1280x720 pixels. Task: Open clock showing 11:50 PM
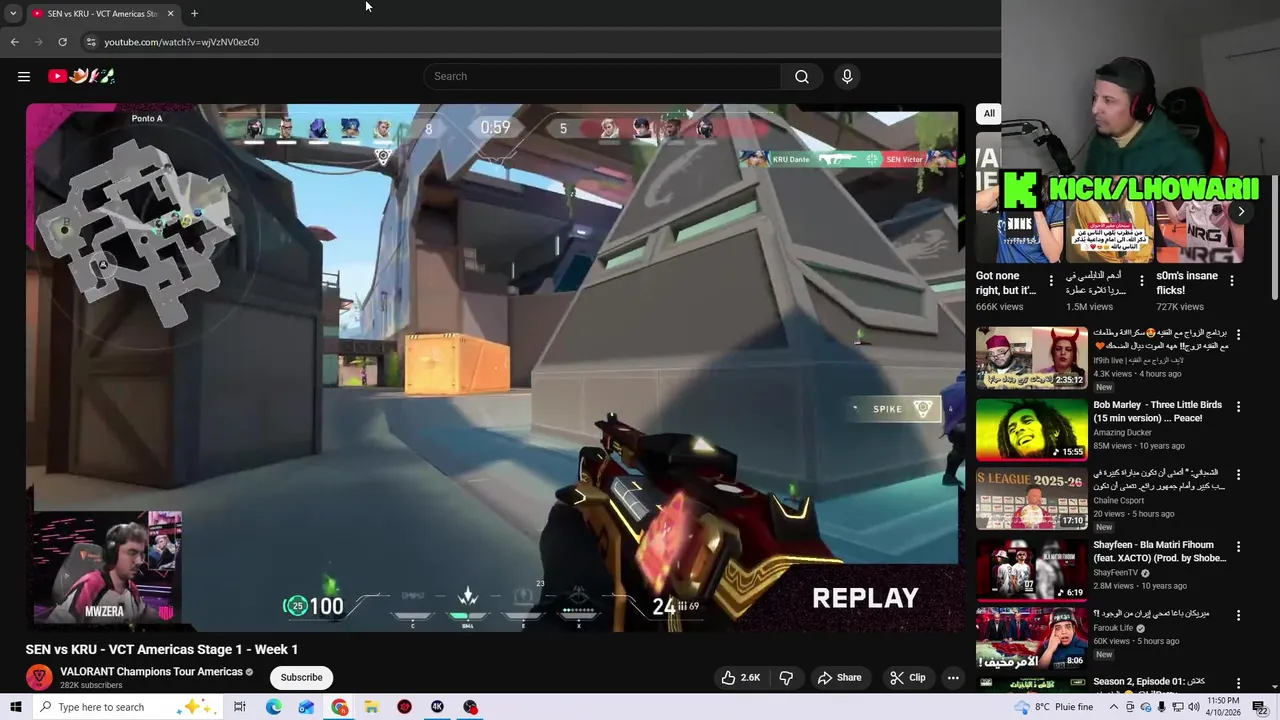[1223, 707]
